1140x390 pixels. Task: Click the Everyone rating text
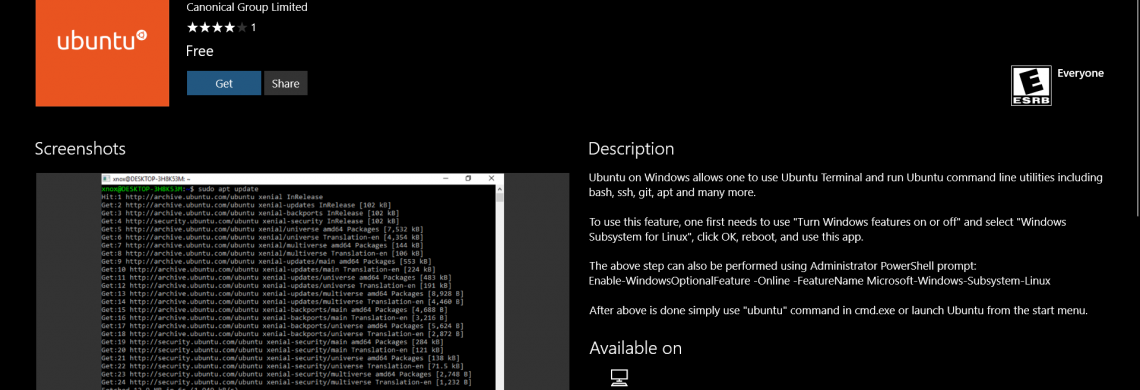pos(1080,73)
